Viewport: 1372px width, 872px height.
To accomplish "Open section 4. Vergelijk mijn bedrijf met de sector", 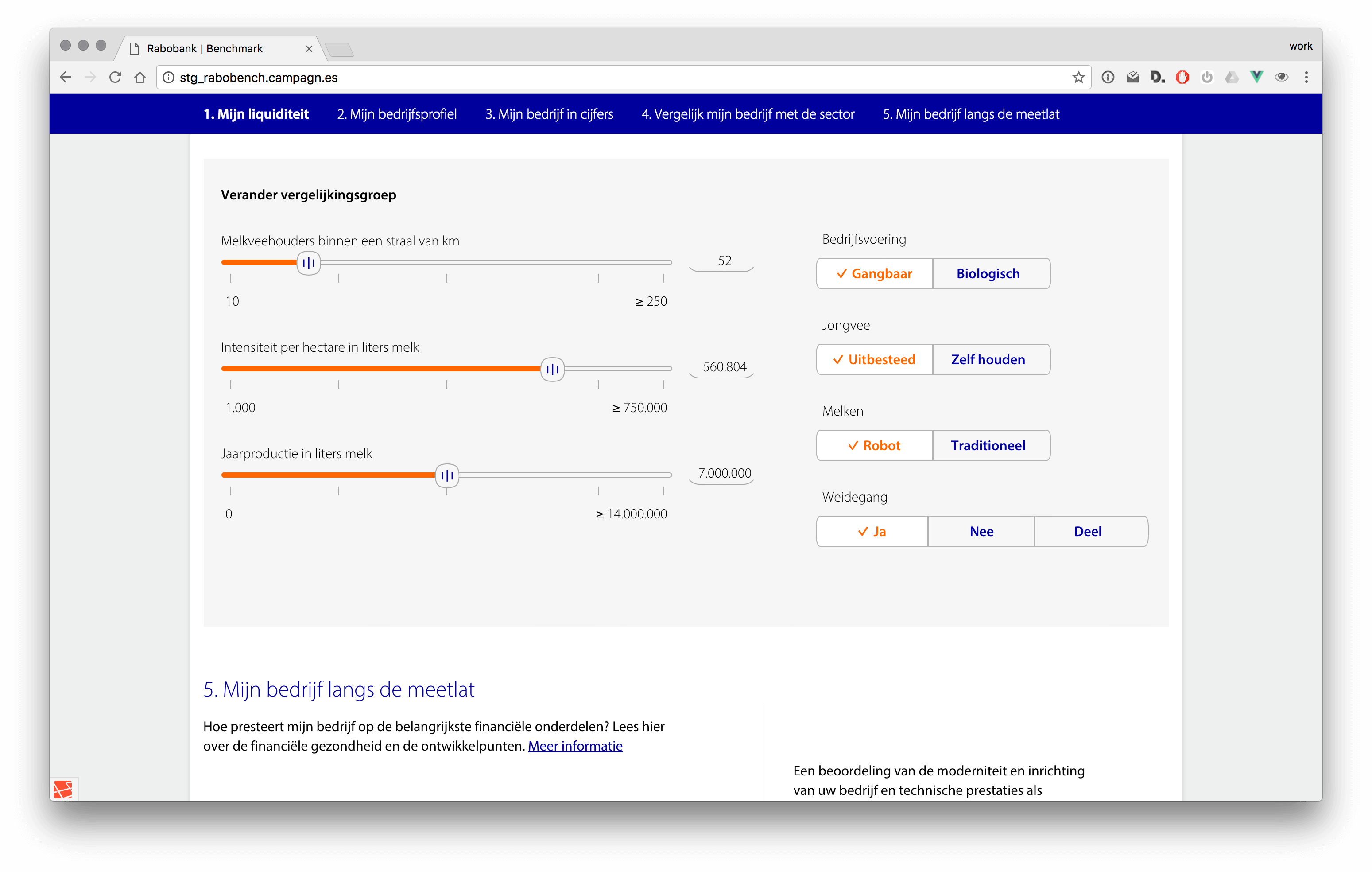I will [x=748, y=113].
